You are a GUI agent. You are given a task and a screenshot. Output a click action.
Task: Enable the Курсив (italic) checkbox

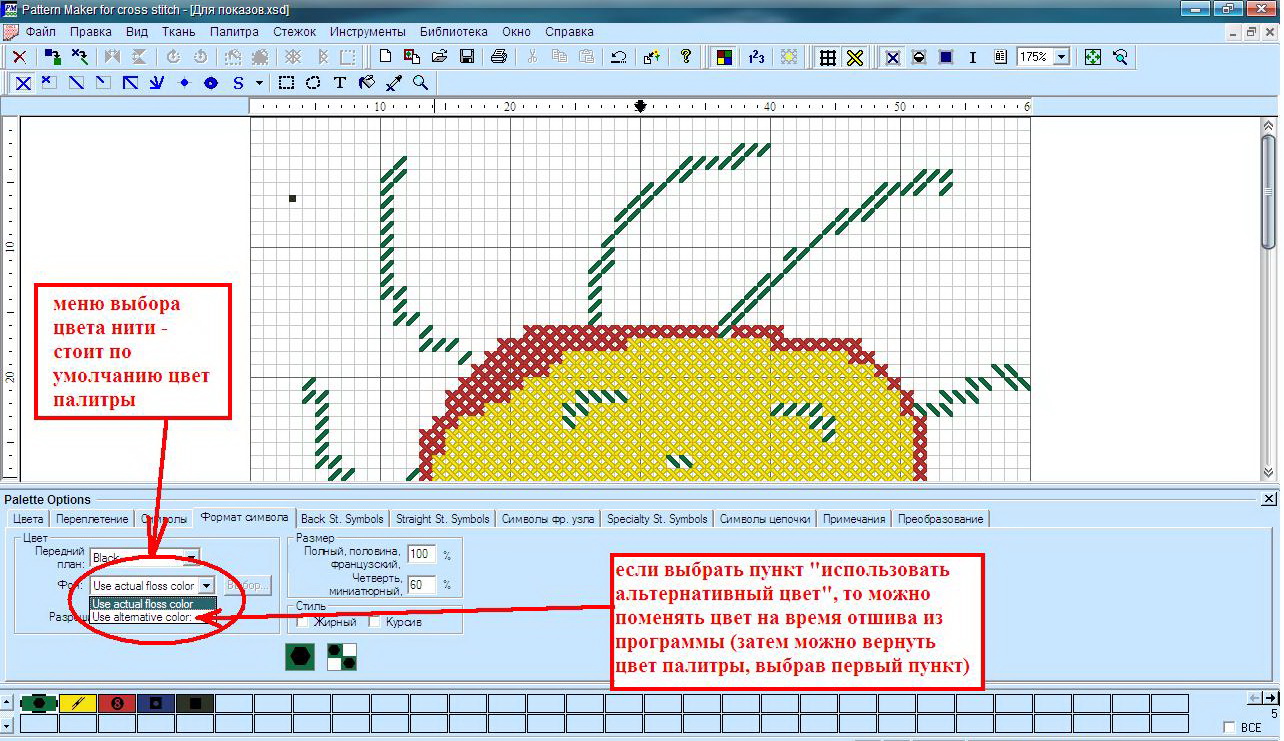(x=374, y=622)
